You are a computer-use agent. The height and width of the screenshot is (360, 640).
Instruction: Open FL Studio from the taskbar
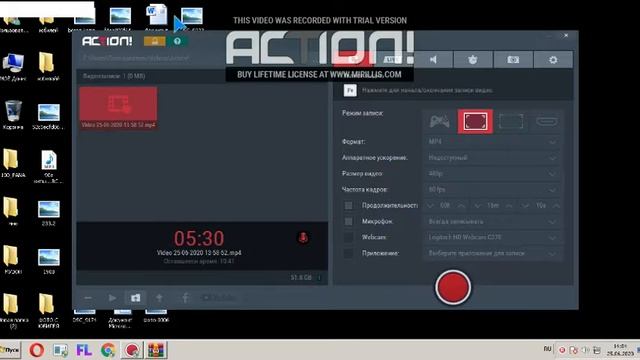point(84,350)
